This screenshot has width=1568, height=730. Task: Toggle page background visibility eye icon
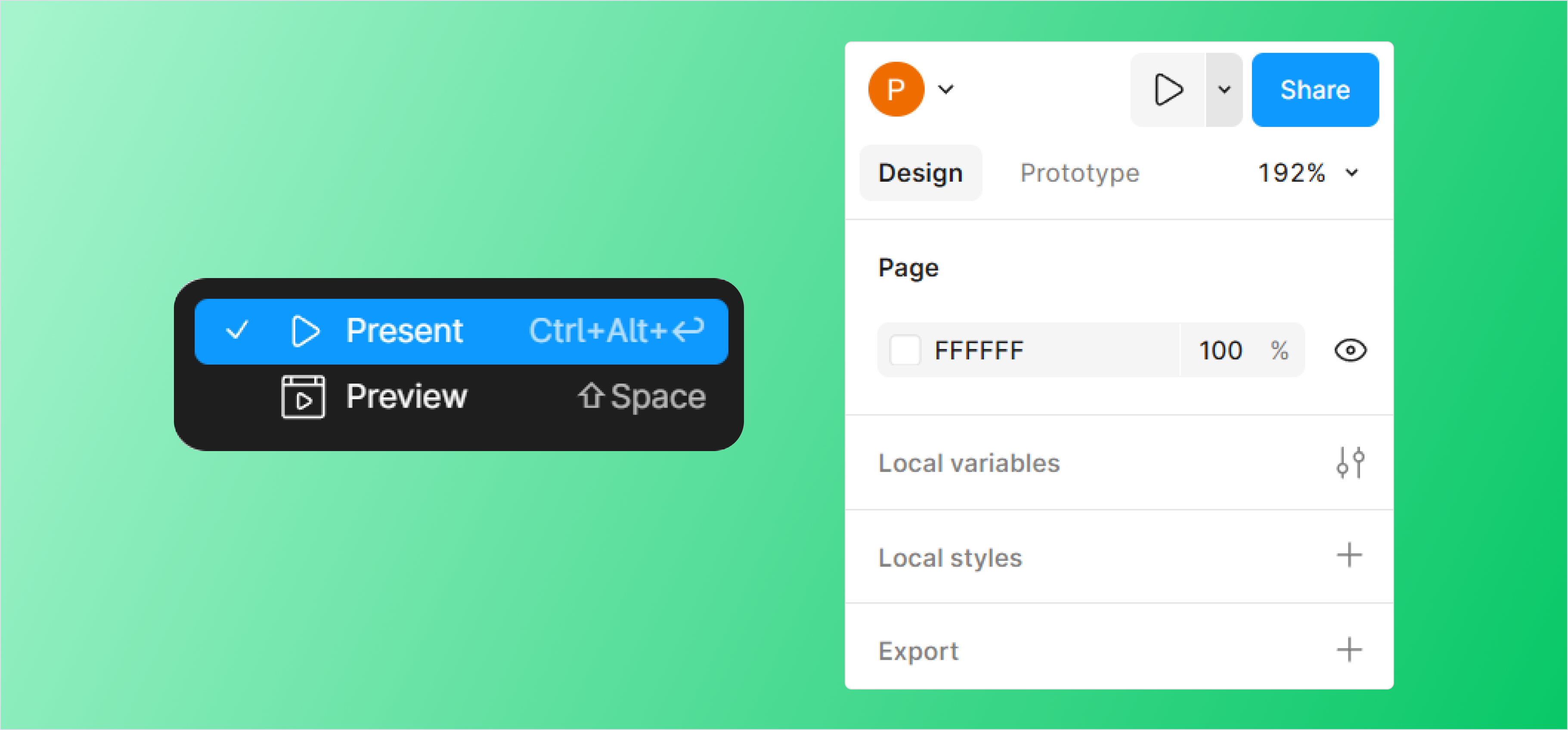click(x=1350, y=350)
